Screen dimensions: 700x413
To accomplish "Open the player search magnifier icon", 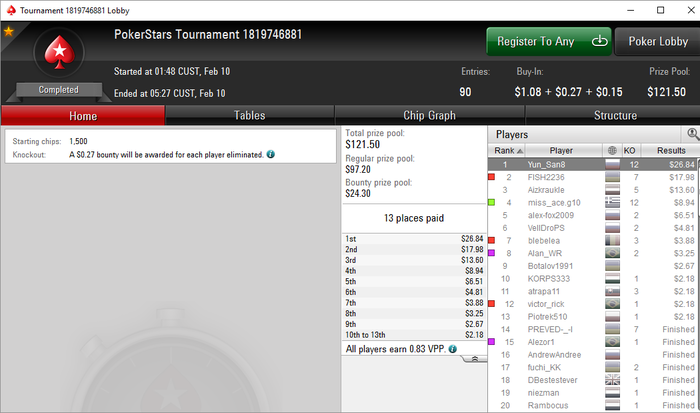I will pos(692,134).
